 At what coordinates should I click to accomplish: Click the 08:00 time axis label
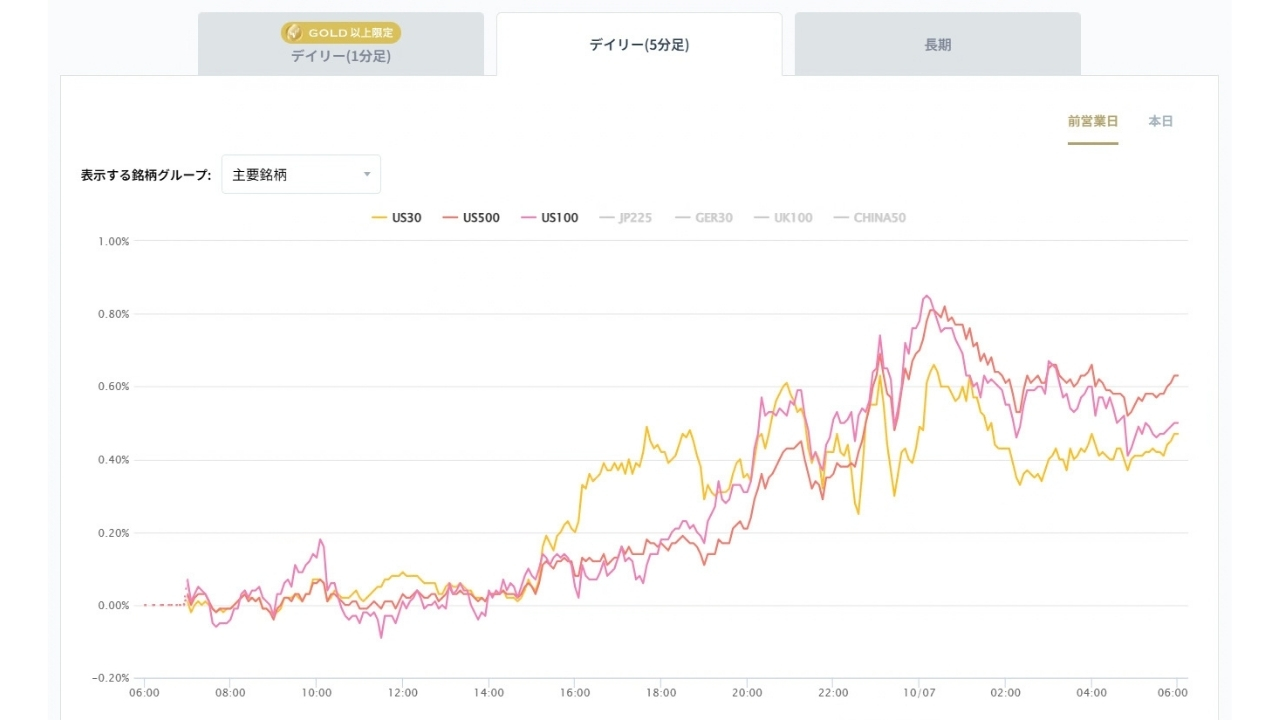(231, 692)
